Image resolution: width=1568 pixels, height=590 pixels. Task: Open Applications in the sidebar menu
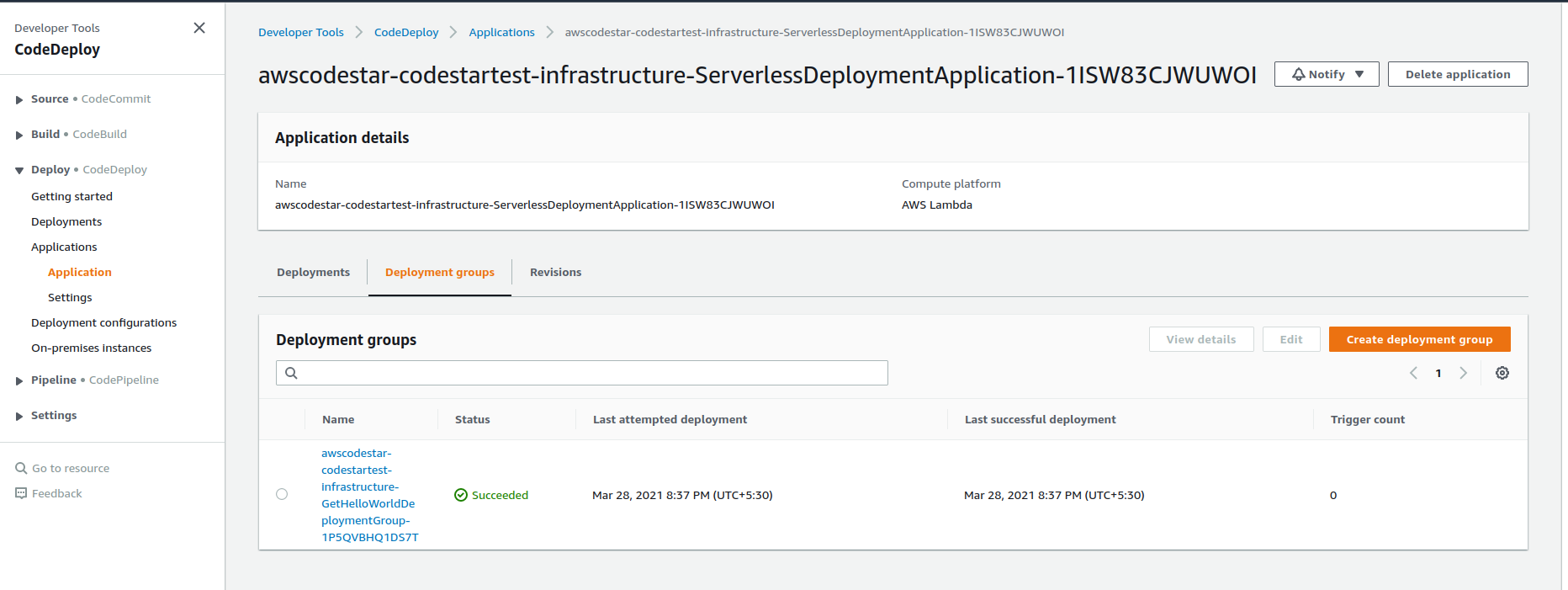(x=64, y=247)
